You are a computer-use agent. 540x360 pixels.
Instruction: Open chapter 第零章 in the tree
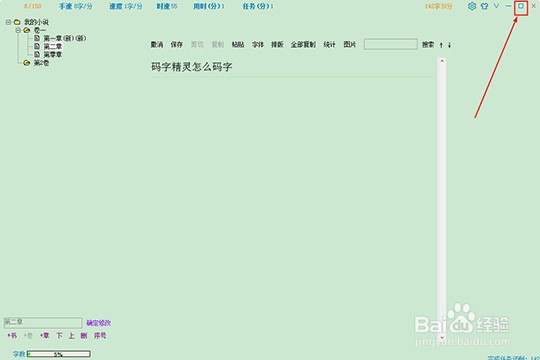pyautogui.click(x=53, y=54)
